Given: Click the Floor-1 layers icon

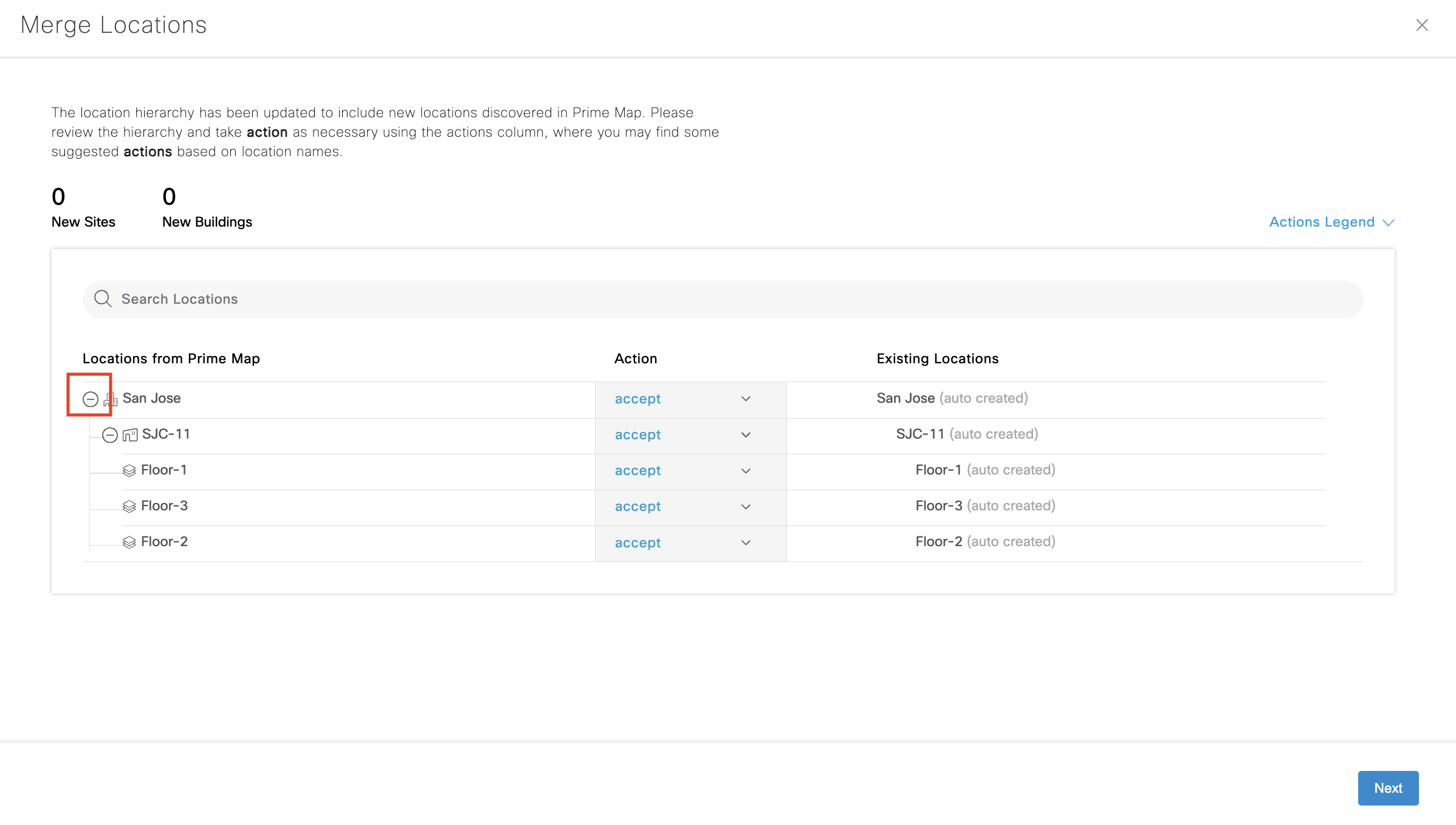Looking at the screenshot, I should point(129,471).
